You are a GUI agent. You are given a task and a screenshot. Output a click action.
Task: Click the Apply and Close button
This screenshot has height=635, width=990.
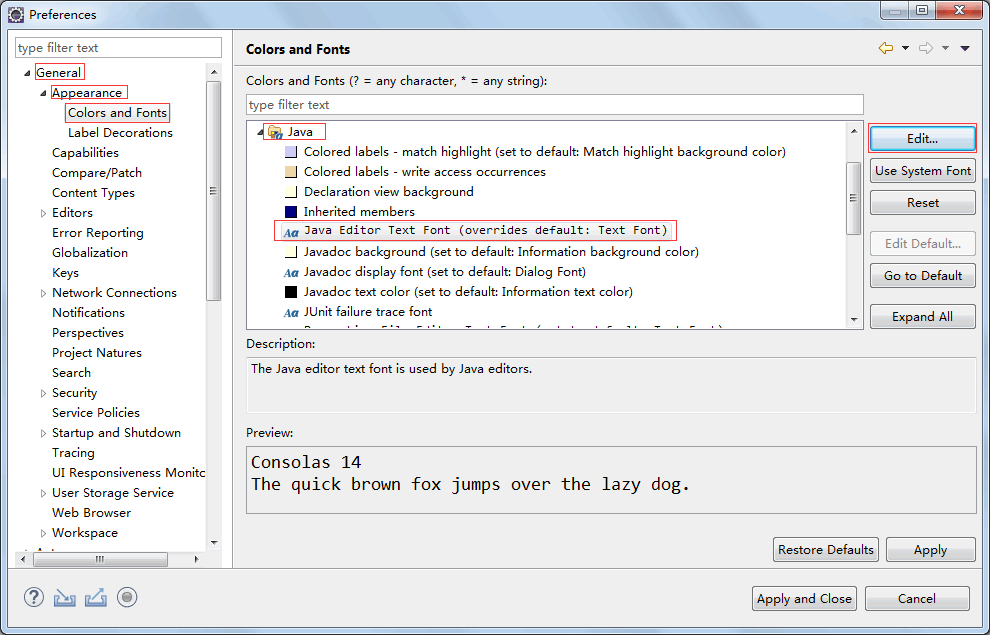click(x=804, y=598)
